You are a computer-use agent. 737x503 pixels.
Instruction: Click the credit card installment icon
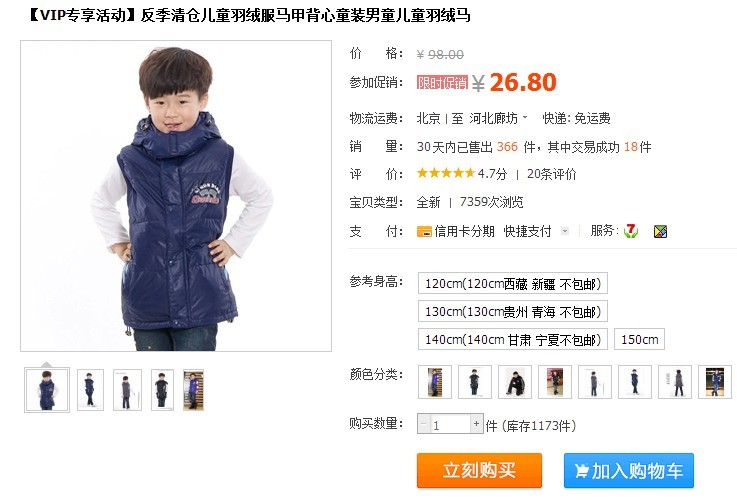tap(424, 231)
